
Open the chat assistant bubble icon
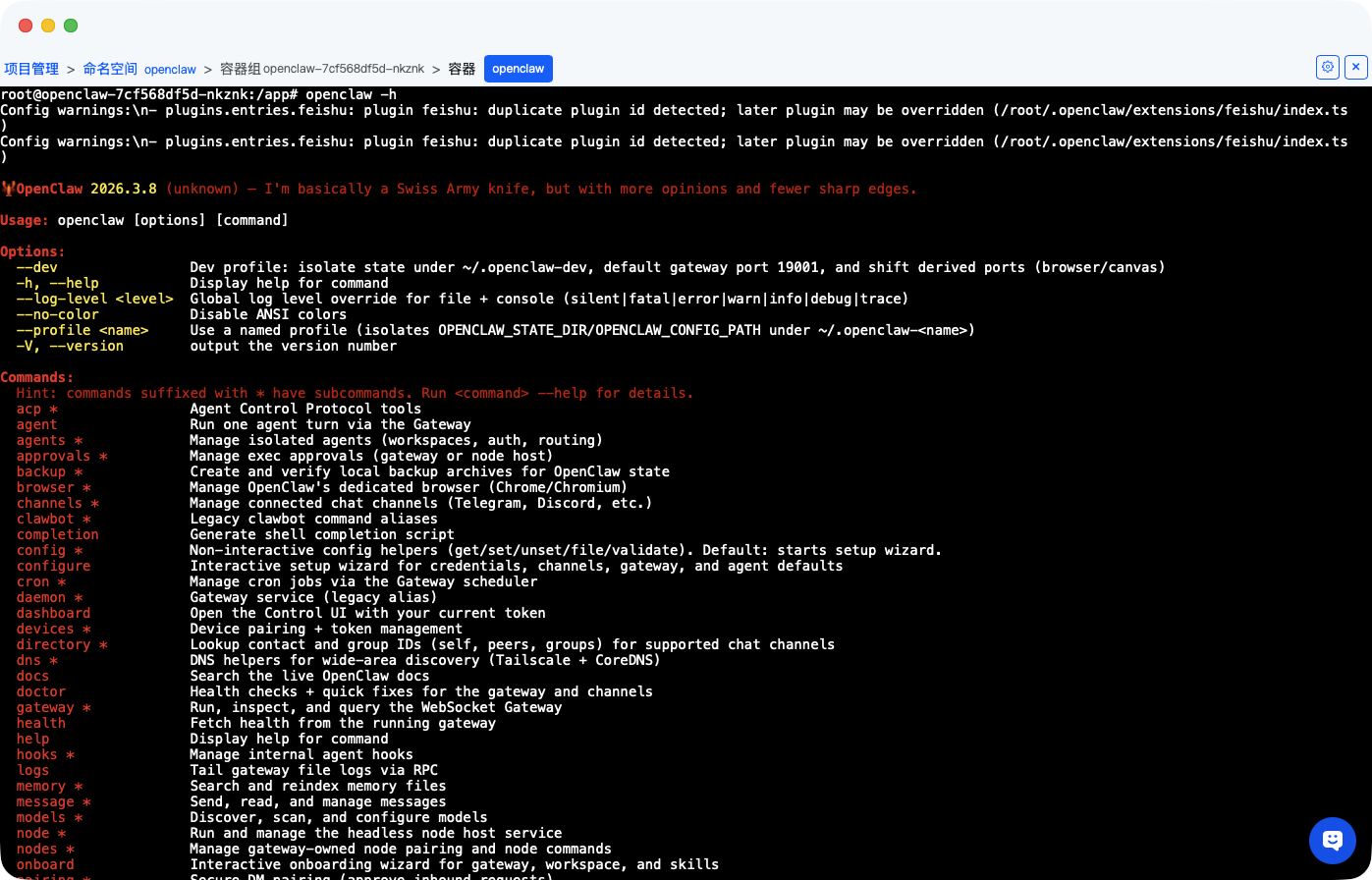(1332, 841)
